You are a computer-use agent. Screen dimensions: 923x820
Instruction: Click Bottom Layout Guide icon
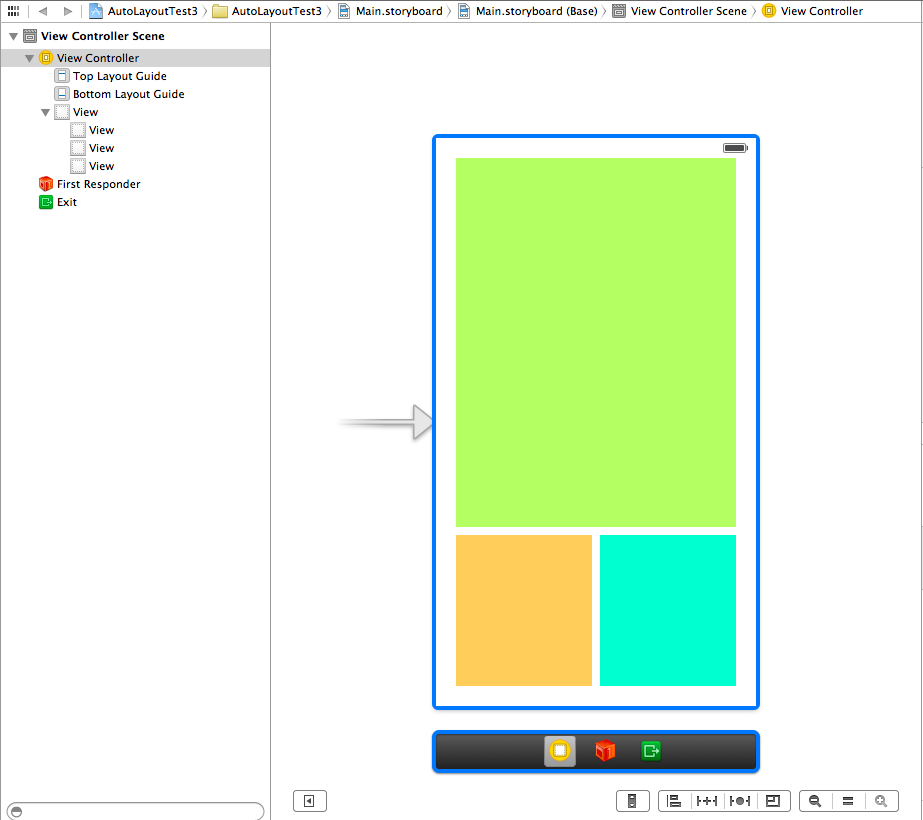coord(62,94)
